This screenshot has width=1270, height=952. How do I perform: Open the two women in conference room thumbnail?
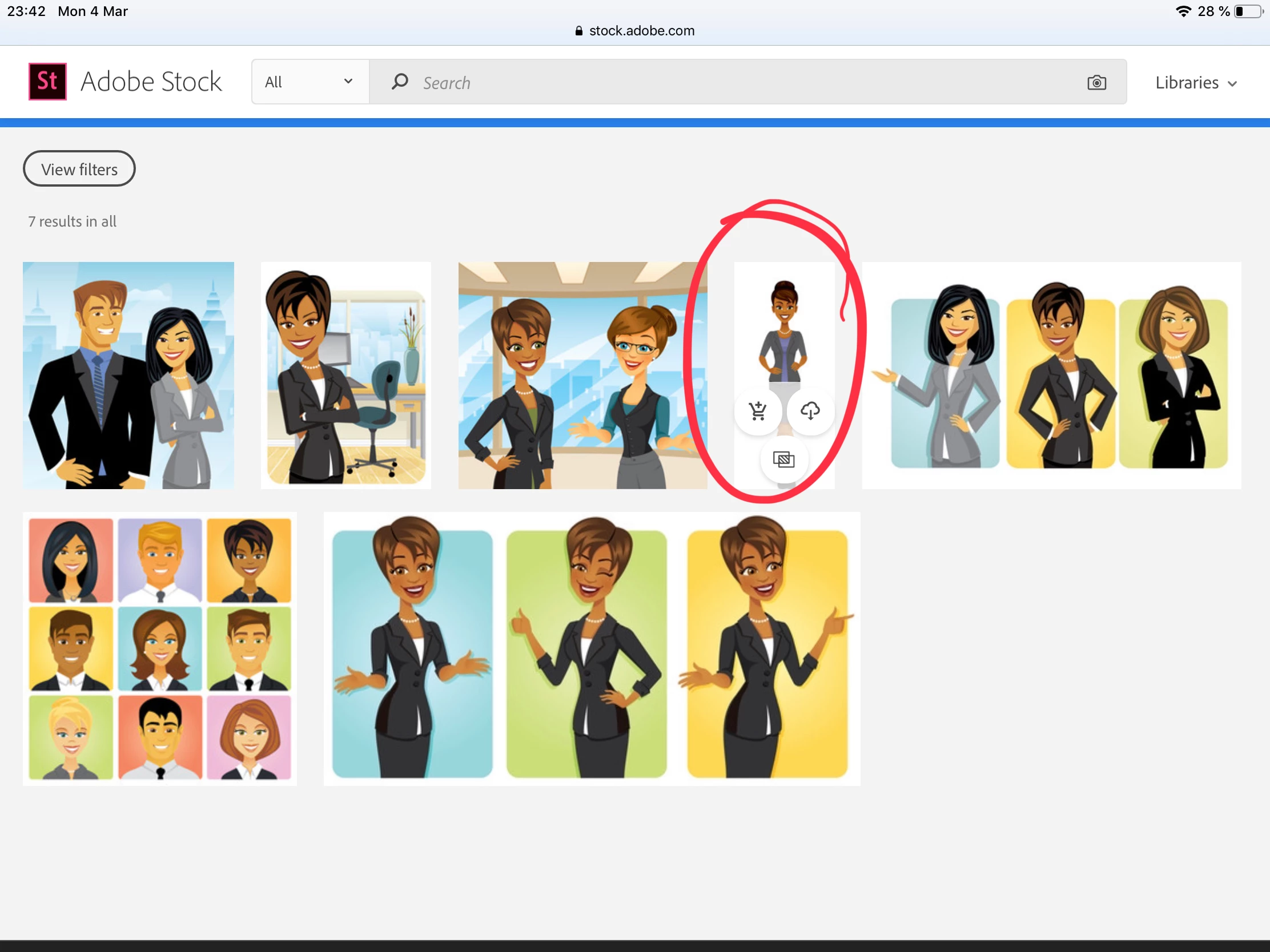pyautogui.click(x=582, y=376)
